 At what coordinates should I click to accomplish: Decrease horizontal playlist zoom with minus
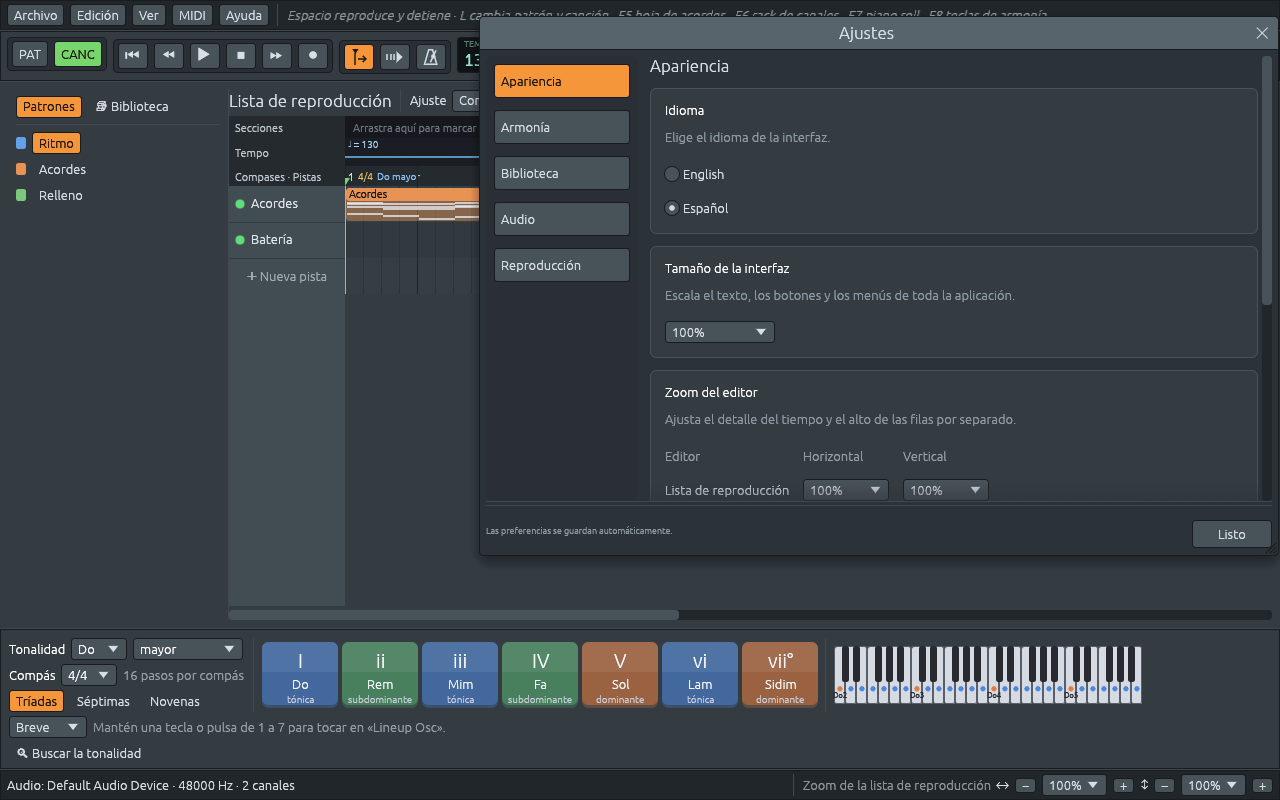click(x=1025, y=786)
